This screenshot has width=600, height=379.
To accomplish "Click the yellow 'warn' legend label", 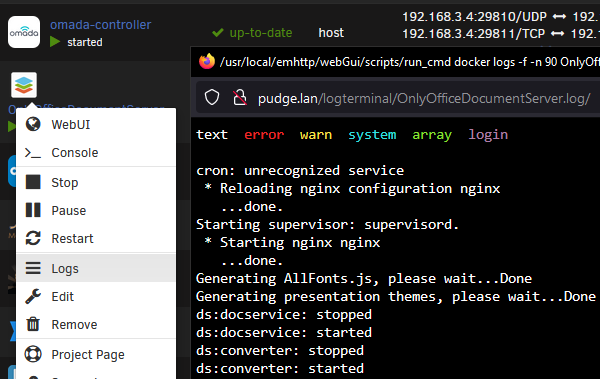I will tap(316, 134).
